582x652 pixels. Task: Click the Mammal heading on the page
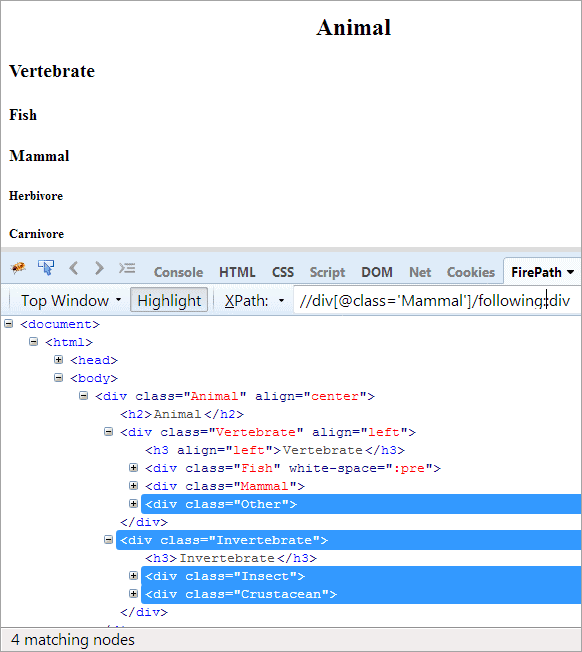(39, 156)
